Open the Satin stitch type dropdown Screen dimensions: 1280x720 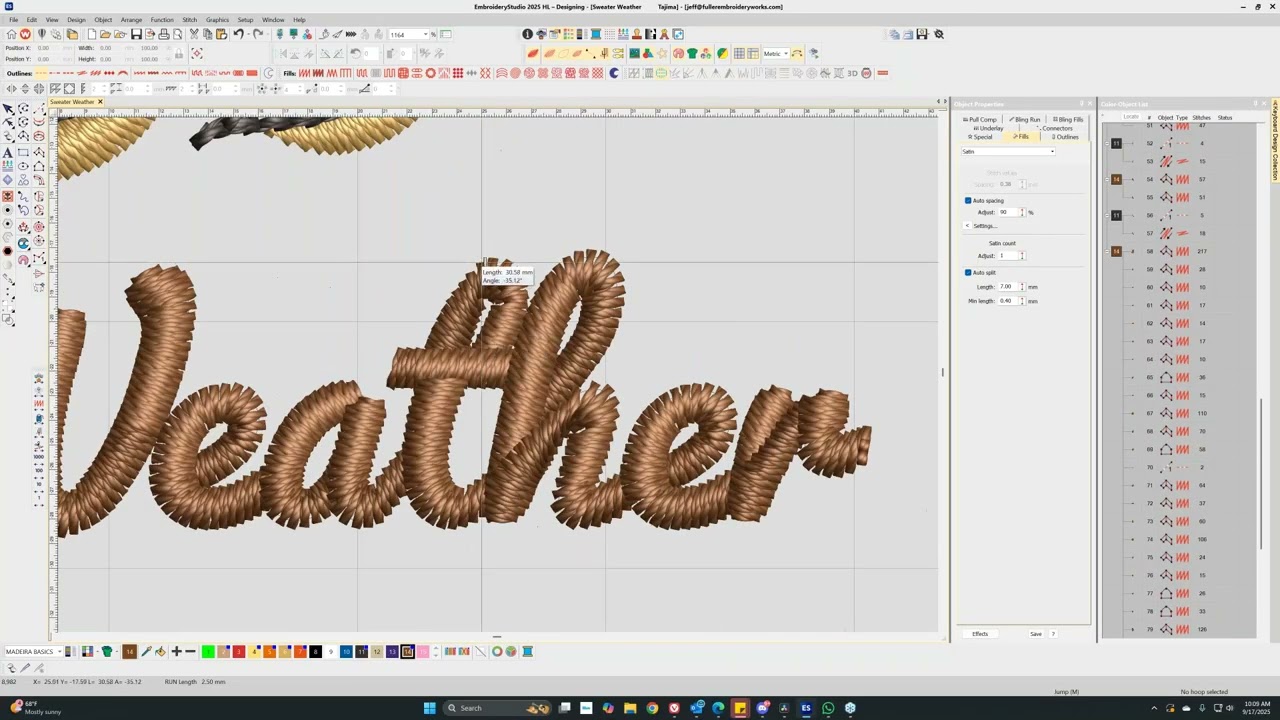(x=1008, y=152)
